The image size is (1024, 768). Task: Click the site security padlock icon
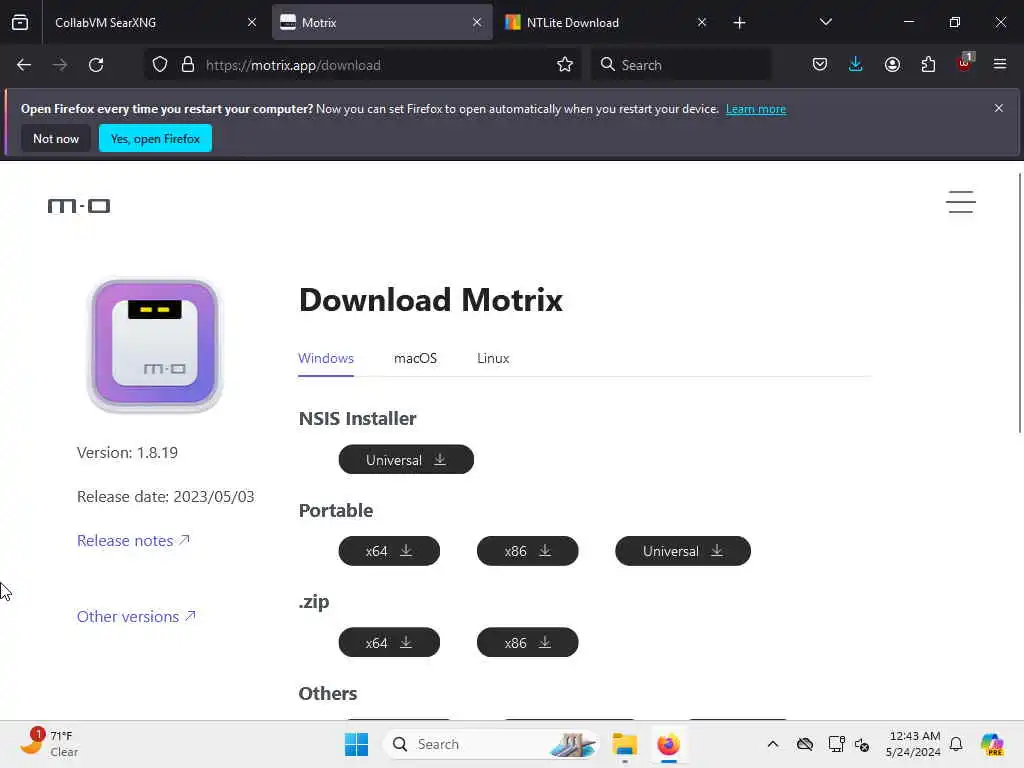click(188, 65)
